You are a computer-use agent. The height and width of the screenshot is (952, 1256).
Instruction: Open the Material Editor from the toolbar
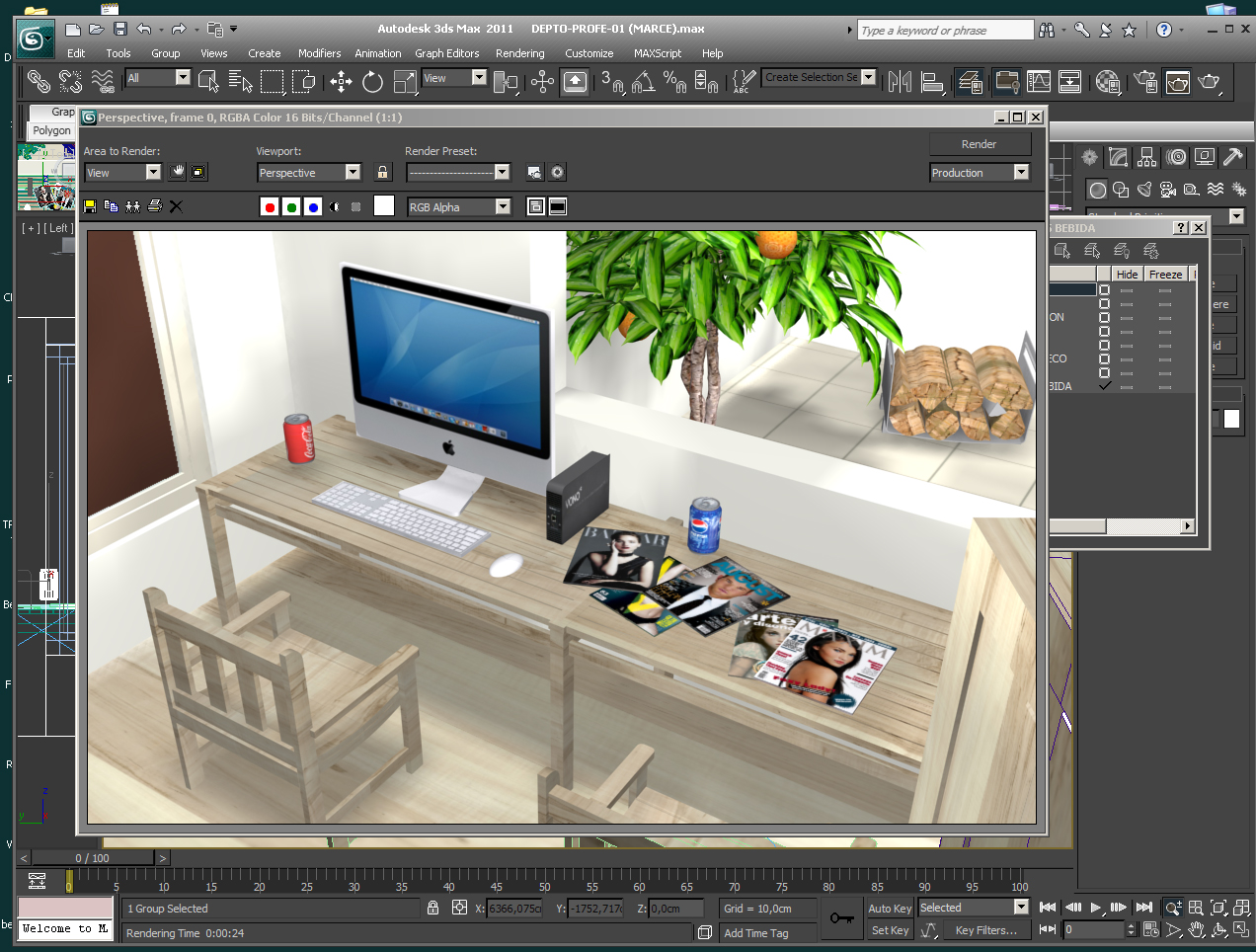1108,82
